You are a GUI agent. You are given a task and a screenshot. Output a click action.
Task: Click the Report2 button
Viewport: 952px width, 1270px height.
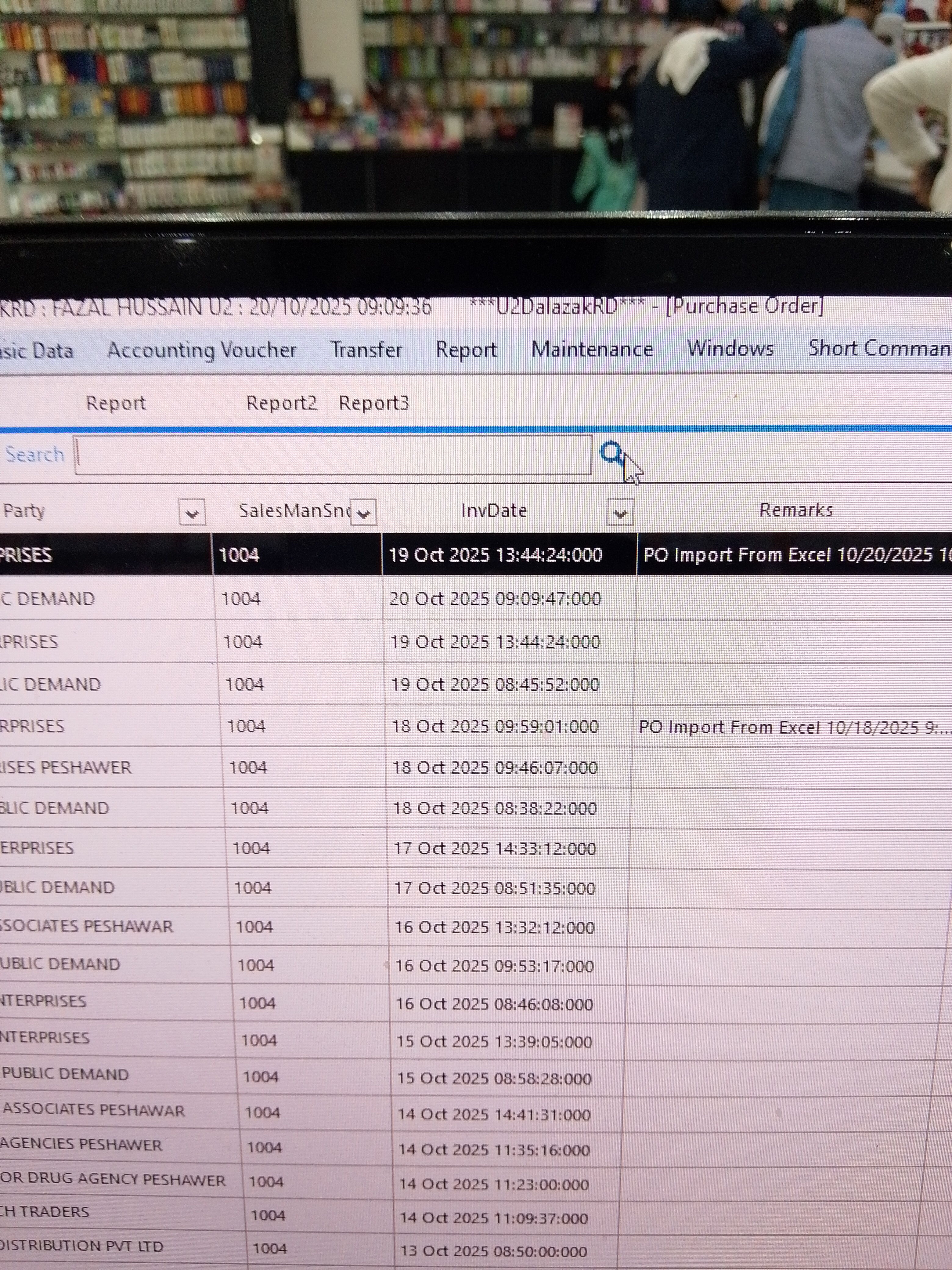pos(281,403)
